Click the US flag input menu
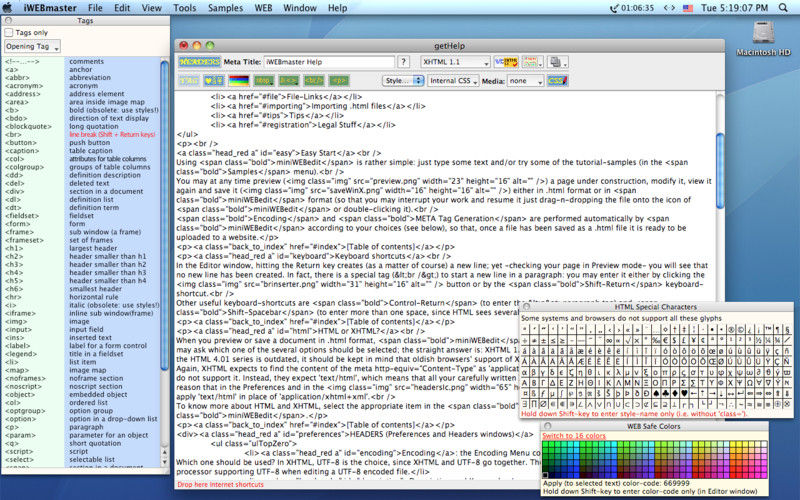 [688, 8]
